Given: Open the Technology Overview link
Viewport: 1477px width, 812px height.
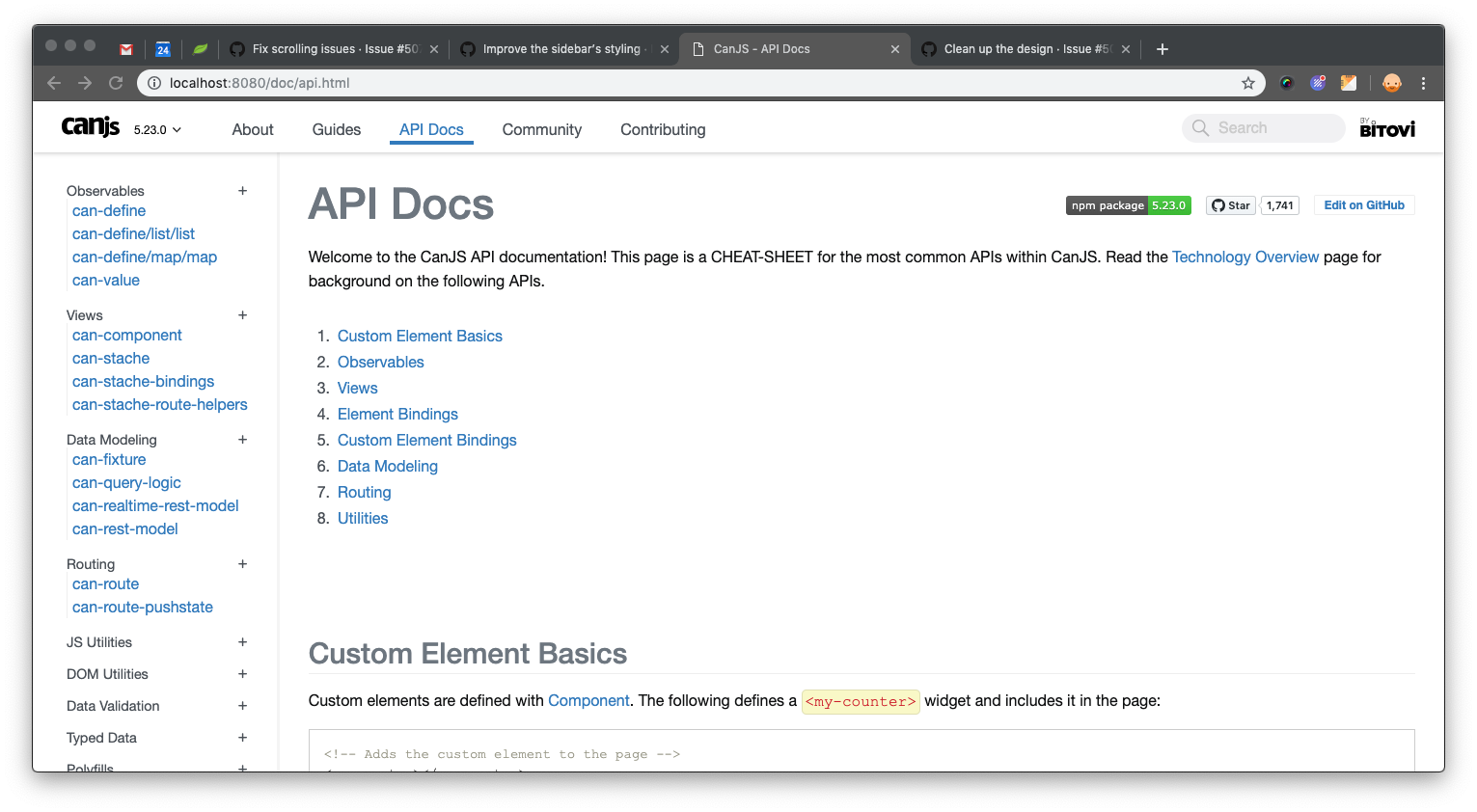Looking at the screenshot, I should 1245,257.
